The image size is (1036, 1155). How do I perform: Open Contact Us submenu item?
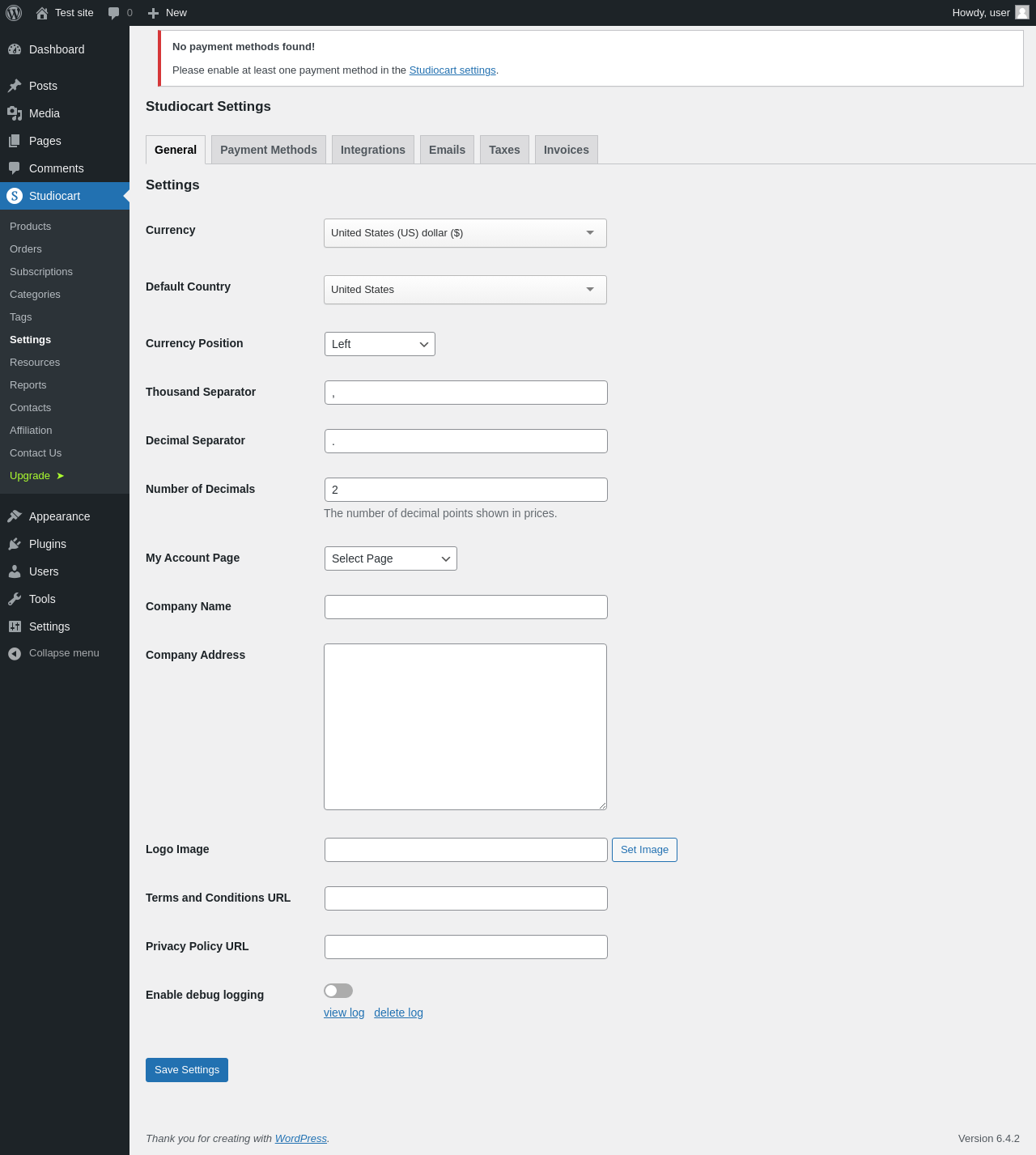click(x=65, y=453)
